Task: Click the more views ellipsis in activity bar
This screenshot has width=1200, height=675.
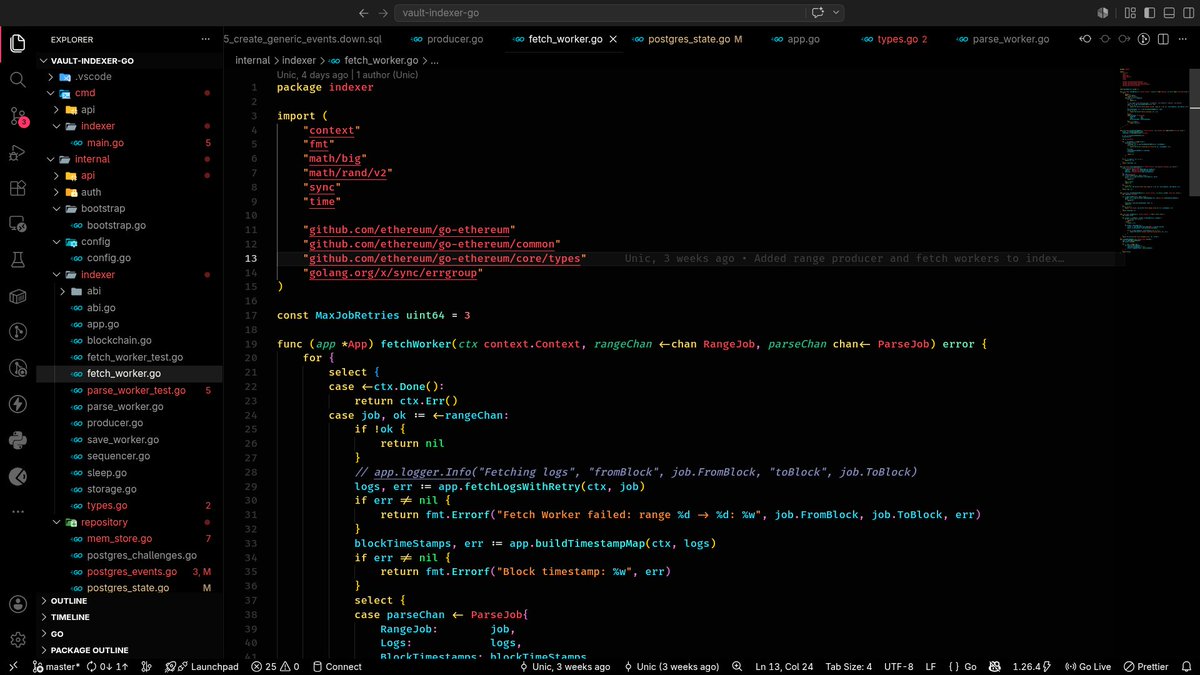Action: [x=17, y=511]
